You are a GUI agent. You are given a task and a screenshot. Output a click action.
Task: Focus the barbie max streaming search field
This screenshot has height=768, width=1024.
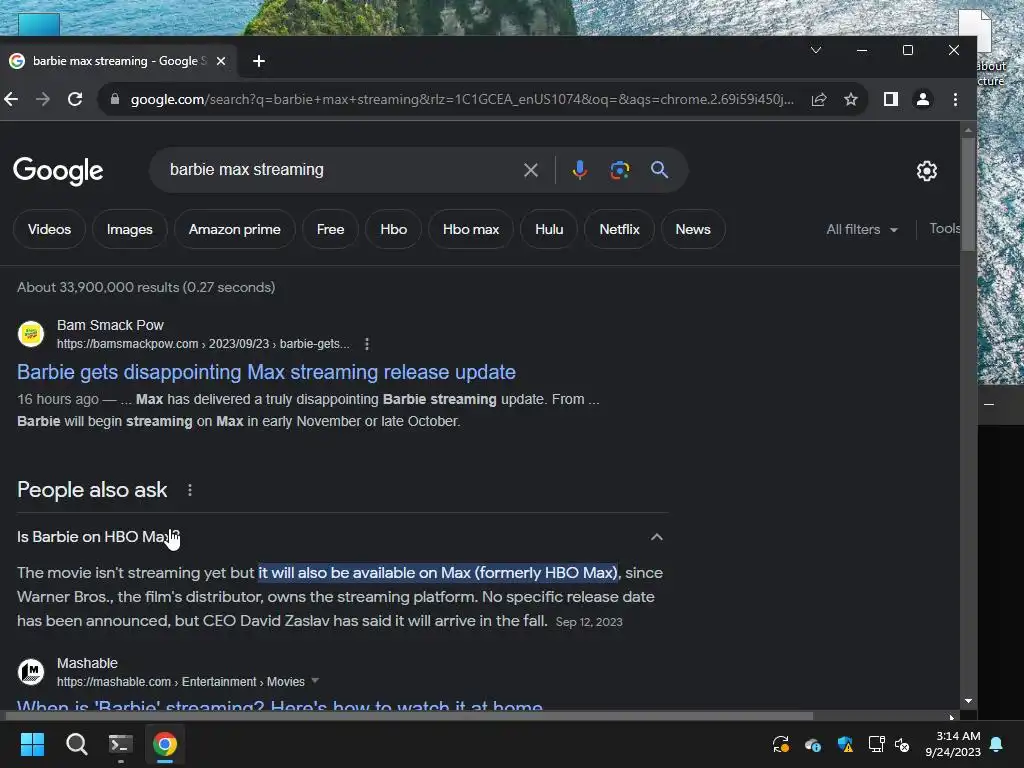click(340, 170)
